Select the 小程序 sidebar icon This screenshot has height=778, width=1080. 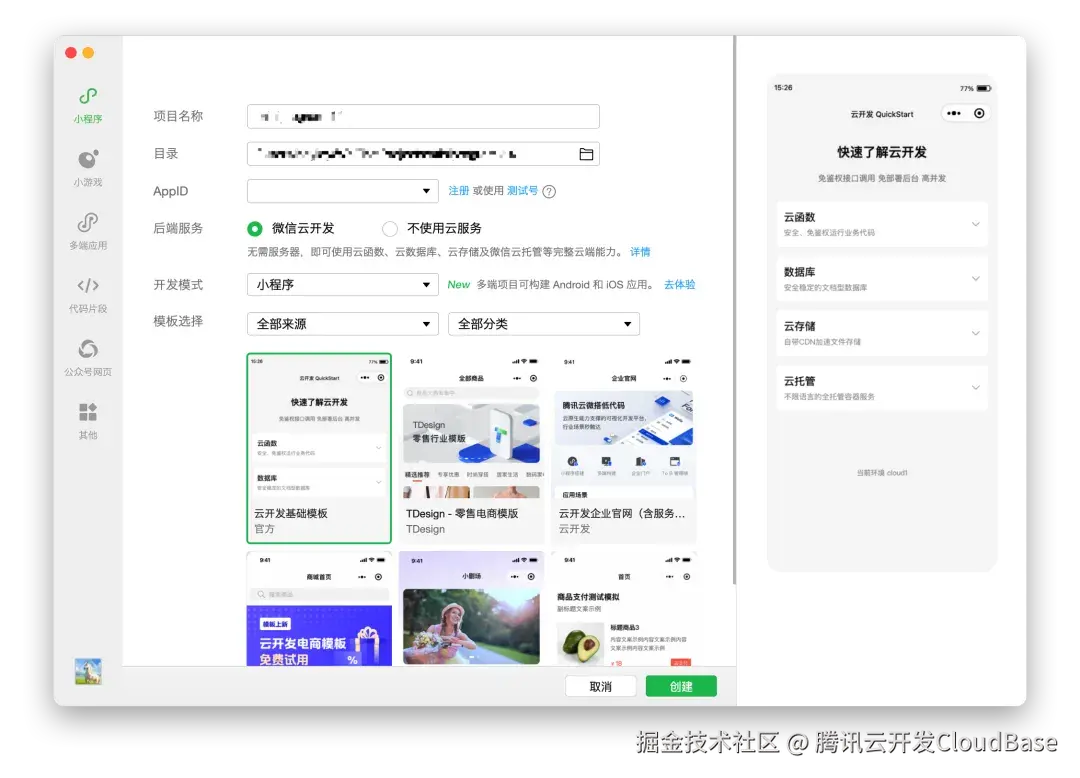(87, 104)
